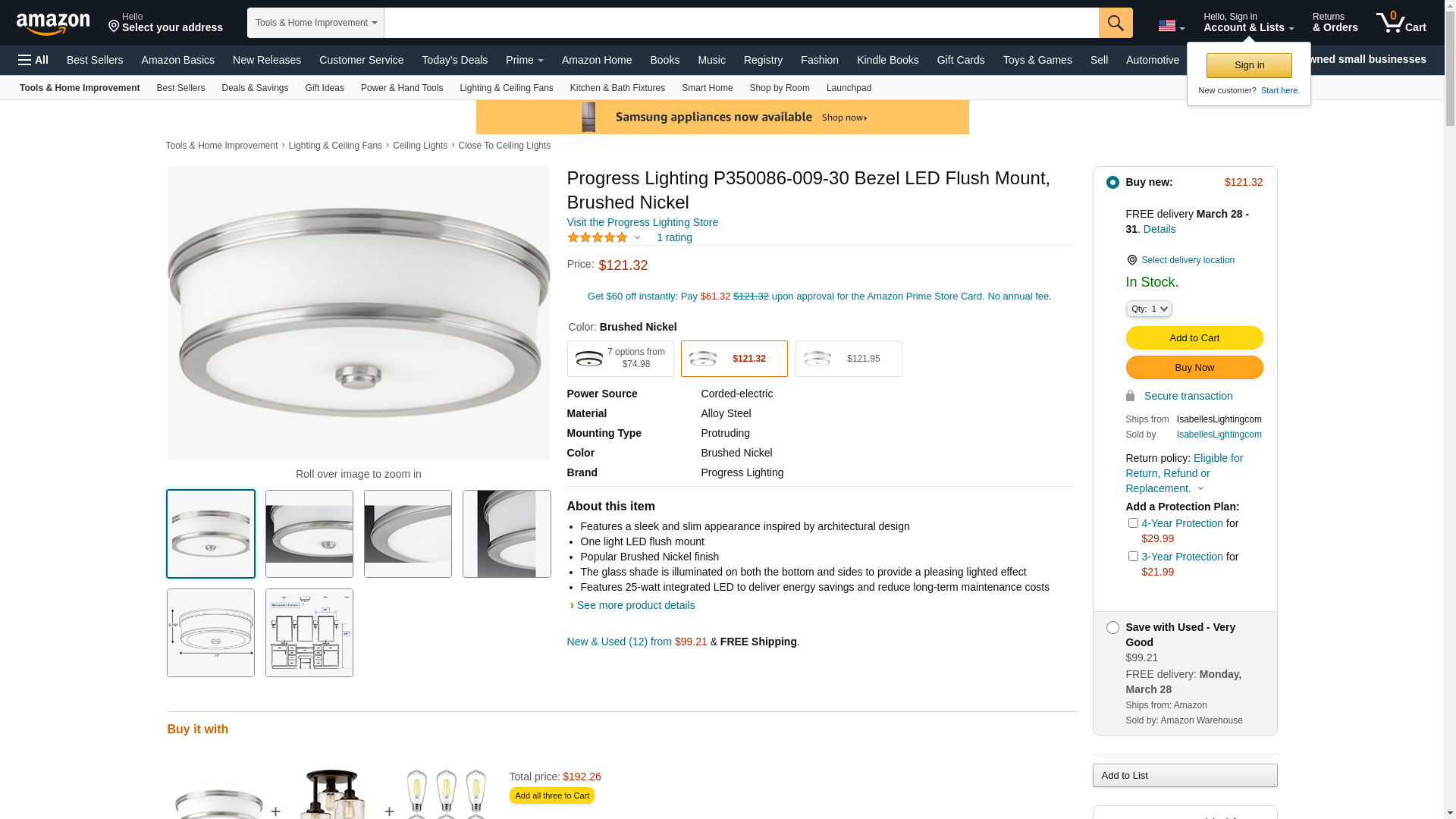
Task: Expand the search category dropdown
Action: tap(315, 23)
